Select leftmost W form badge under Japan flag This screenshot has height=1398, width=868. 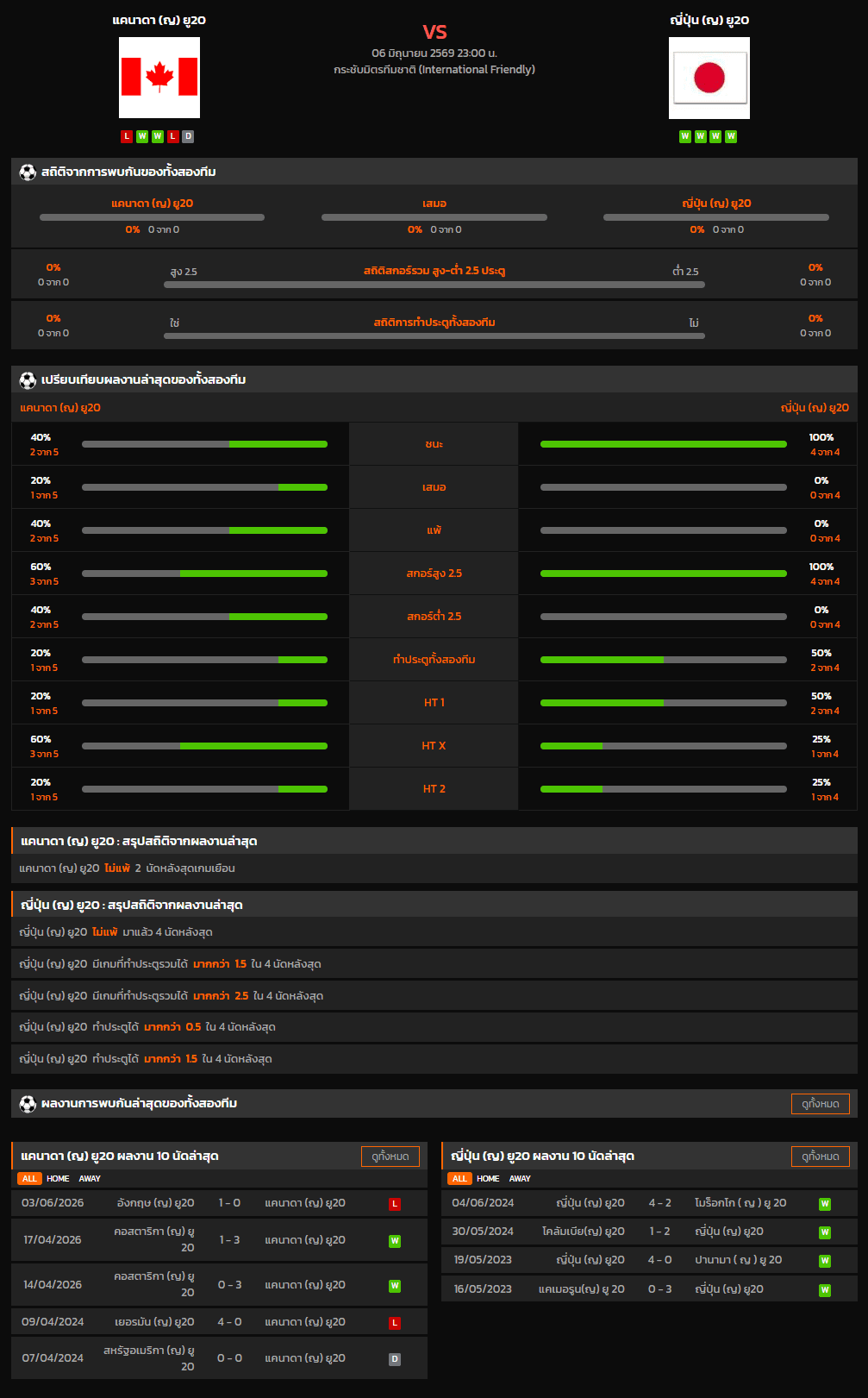685,136
